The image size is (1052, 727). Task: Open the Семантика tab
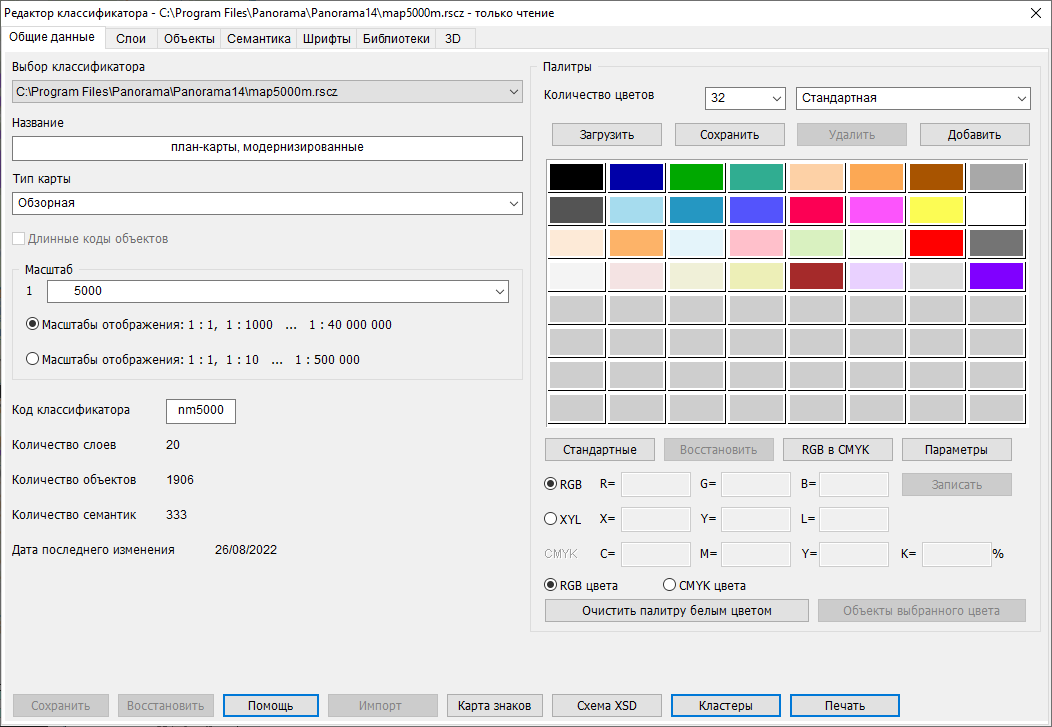[x=259, y=39]
